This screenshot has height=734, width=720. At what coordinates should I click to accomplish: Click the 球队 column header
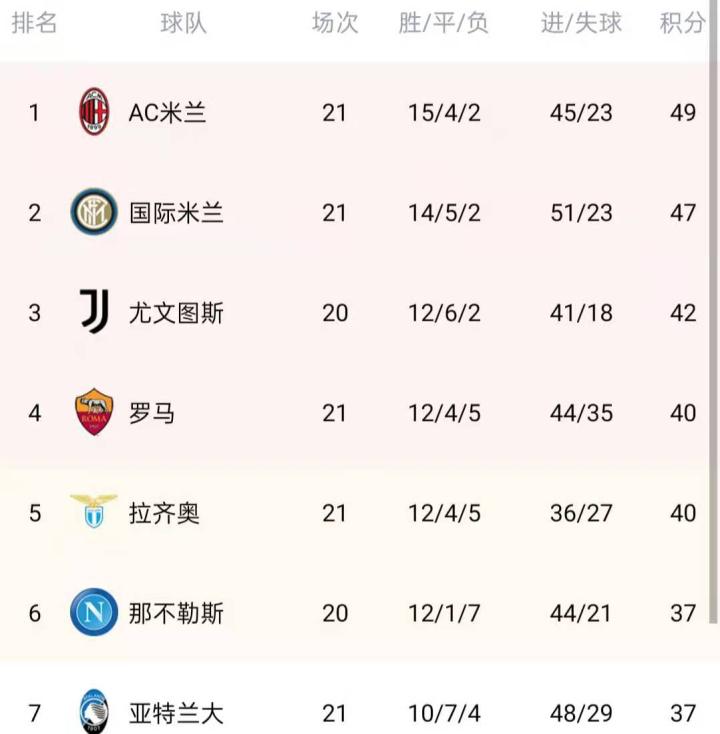point(183,23)
